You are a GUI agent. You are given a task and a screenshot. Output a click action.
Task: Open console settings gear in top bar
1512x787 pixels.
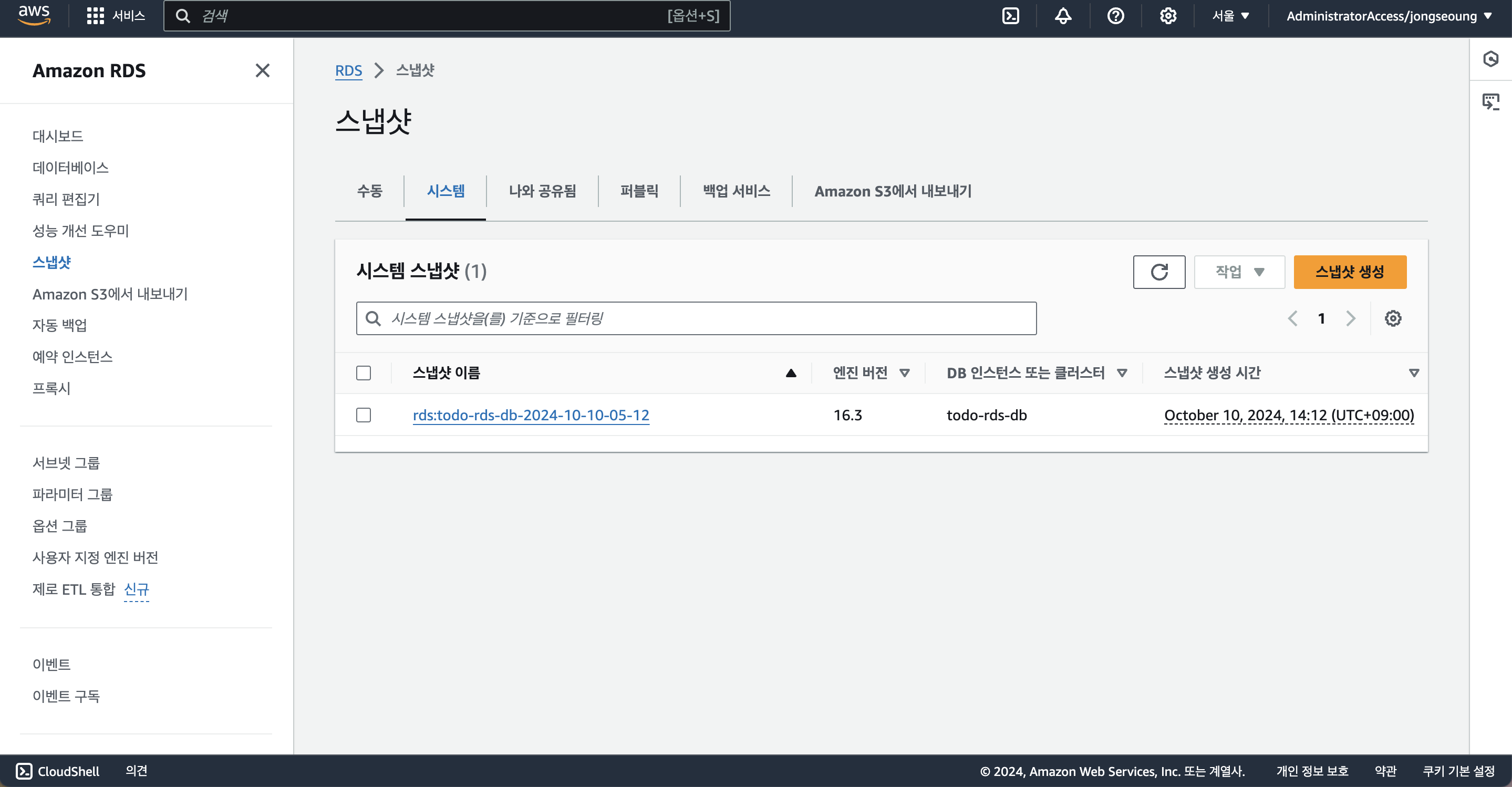1167,16
